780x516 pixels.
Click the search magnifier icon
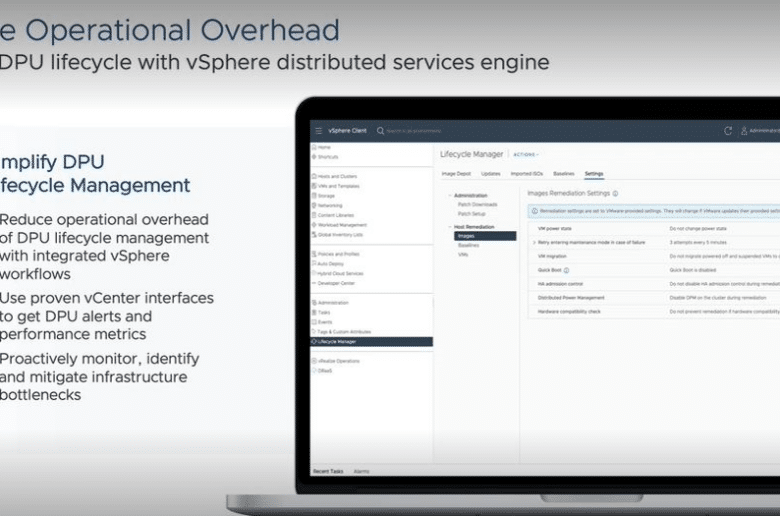point(381,131)
